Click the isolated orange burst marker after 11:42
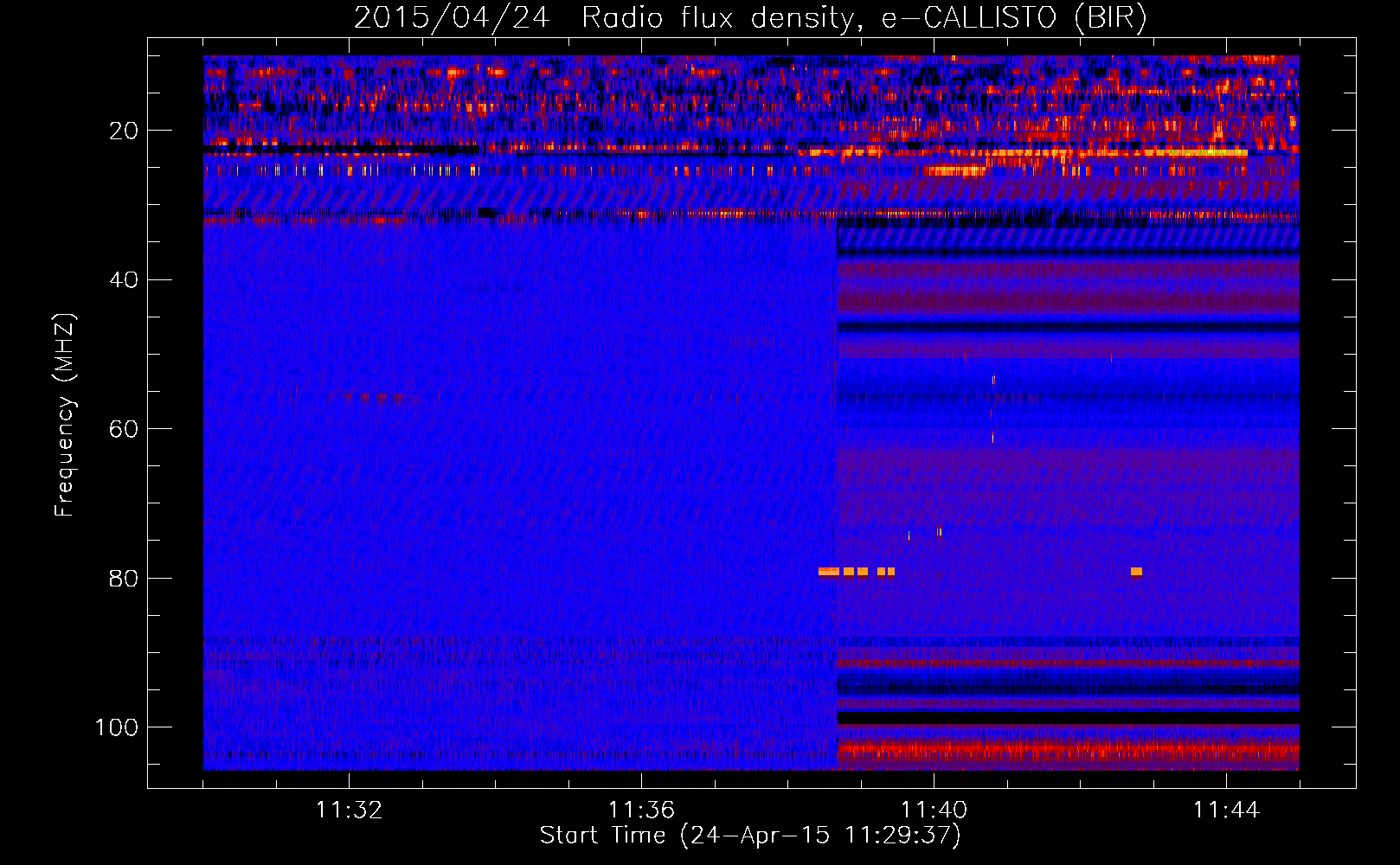 click(1136, 572)
